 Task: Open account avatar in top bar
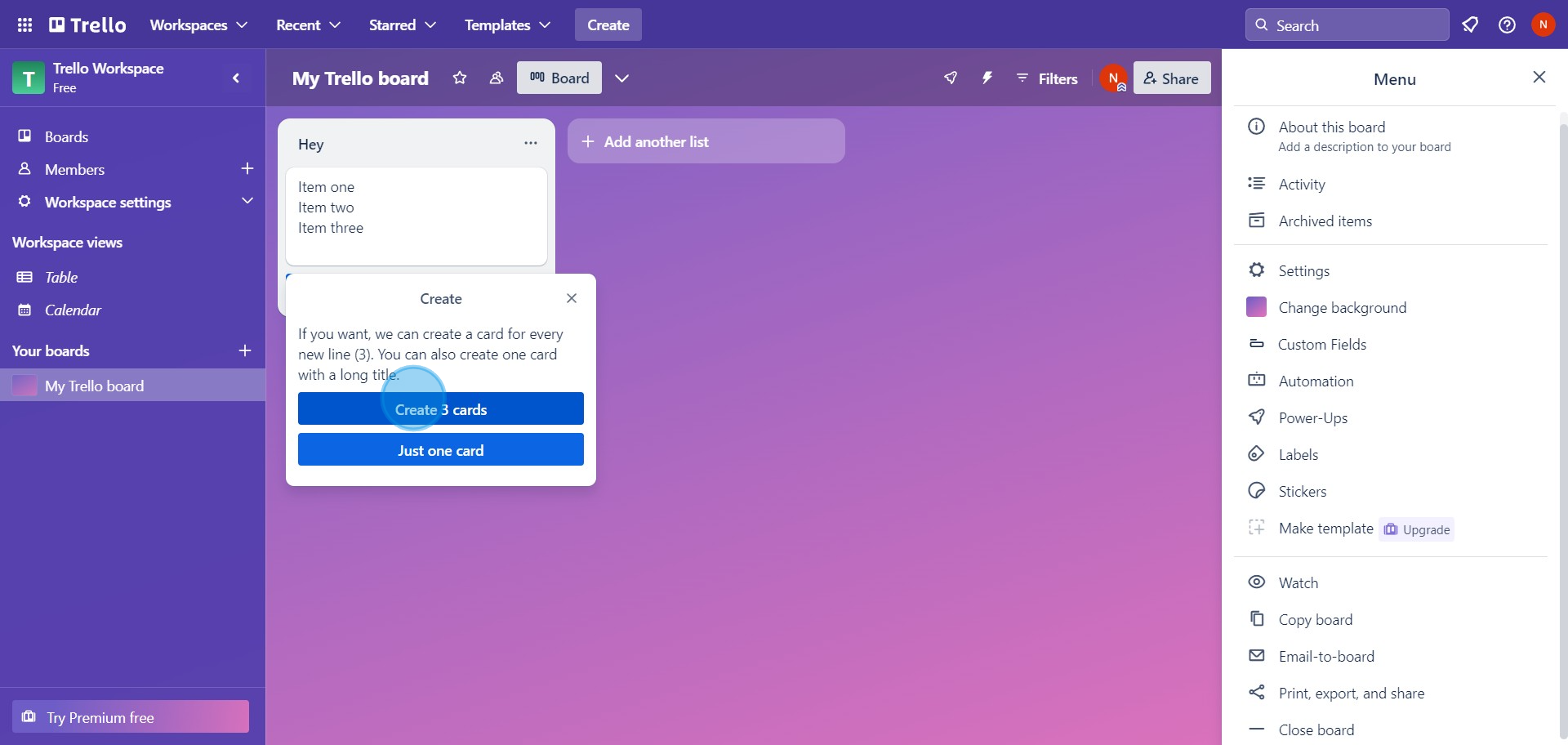1543,25
